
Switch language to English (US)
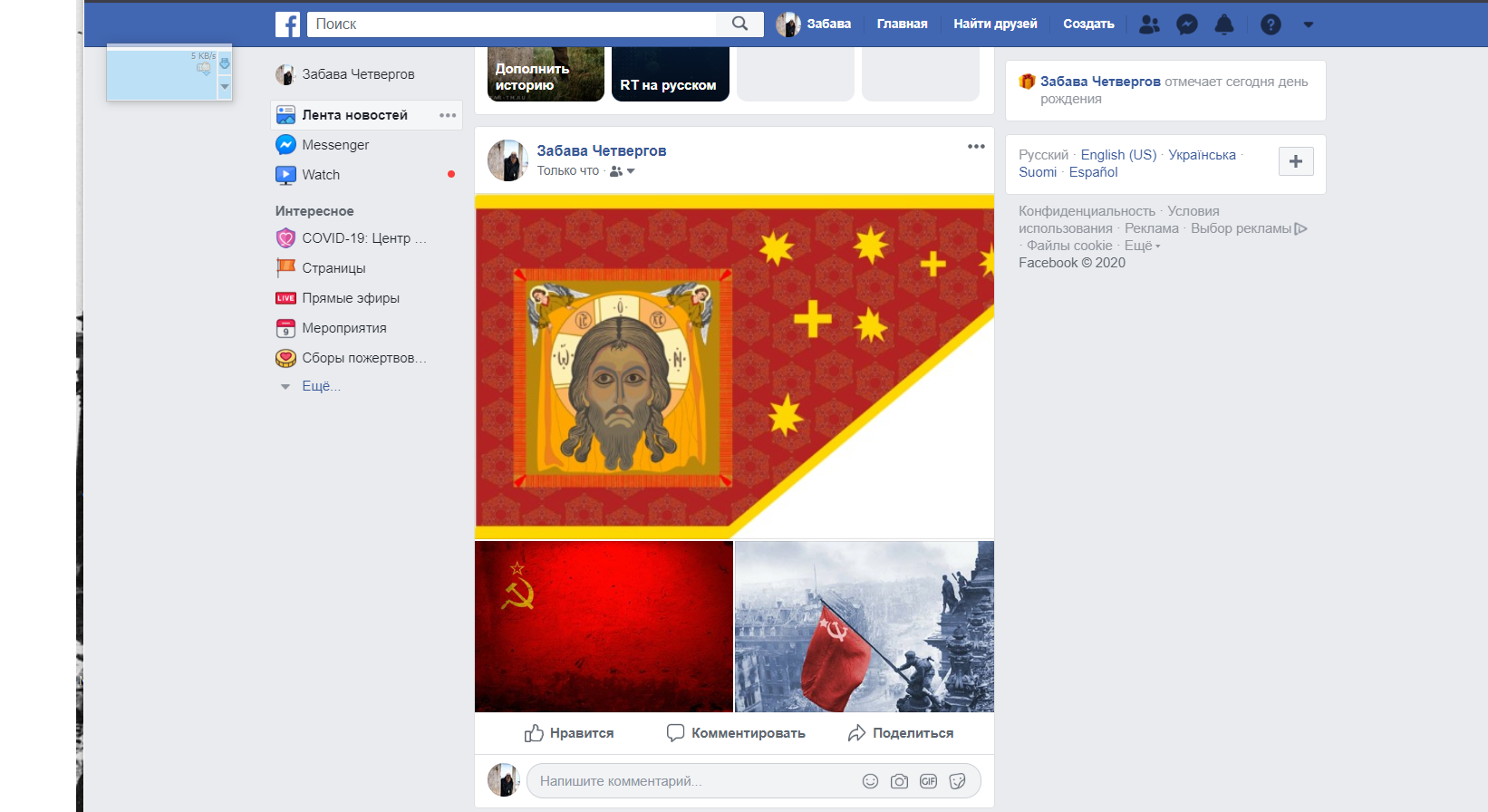(1117, 155)
